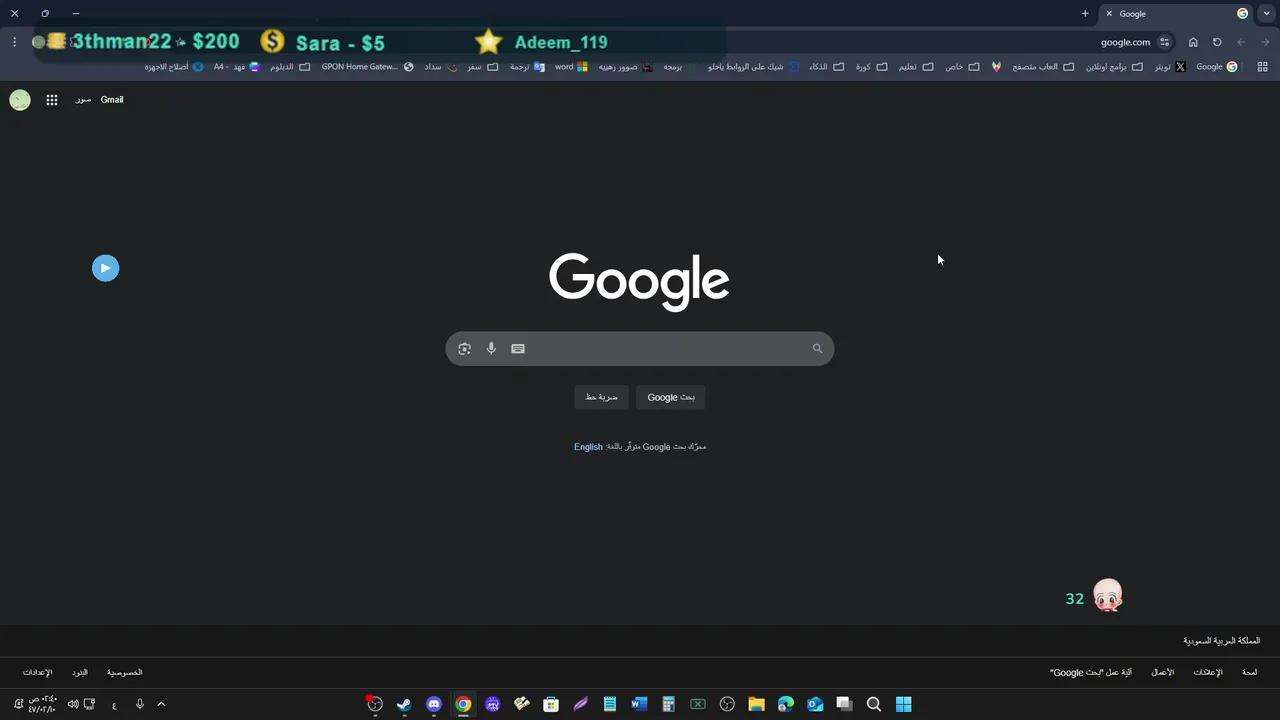Search by image with camera lens icon
This screenshot has width=1280, height=720.
[x=464, y=349]
